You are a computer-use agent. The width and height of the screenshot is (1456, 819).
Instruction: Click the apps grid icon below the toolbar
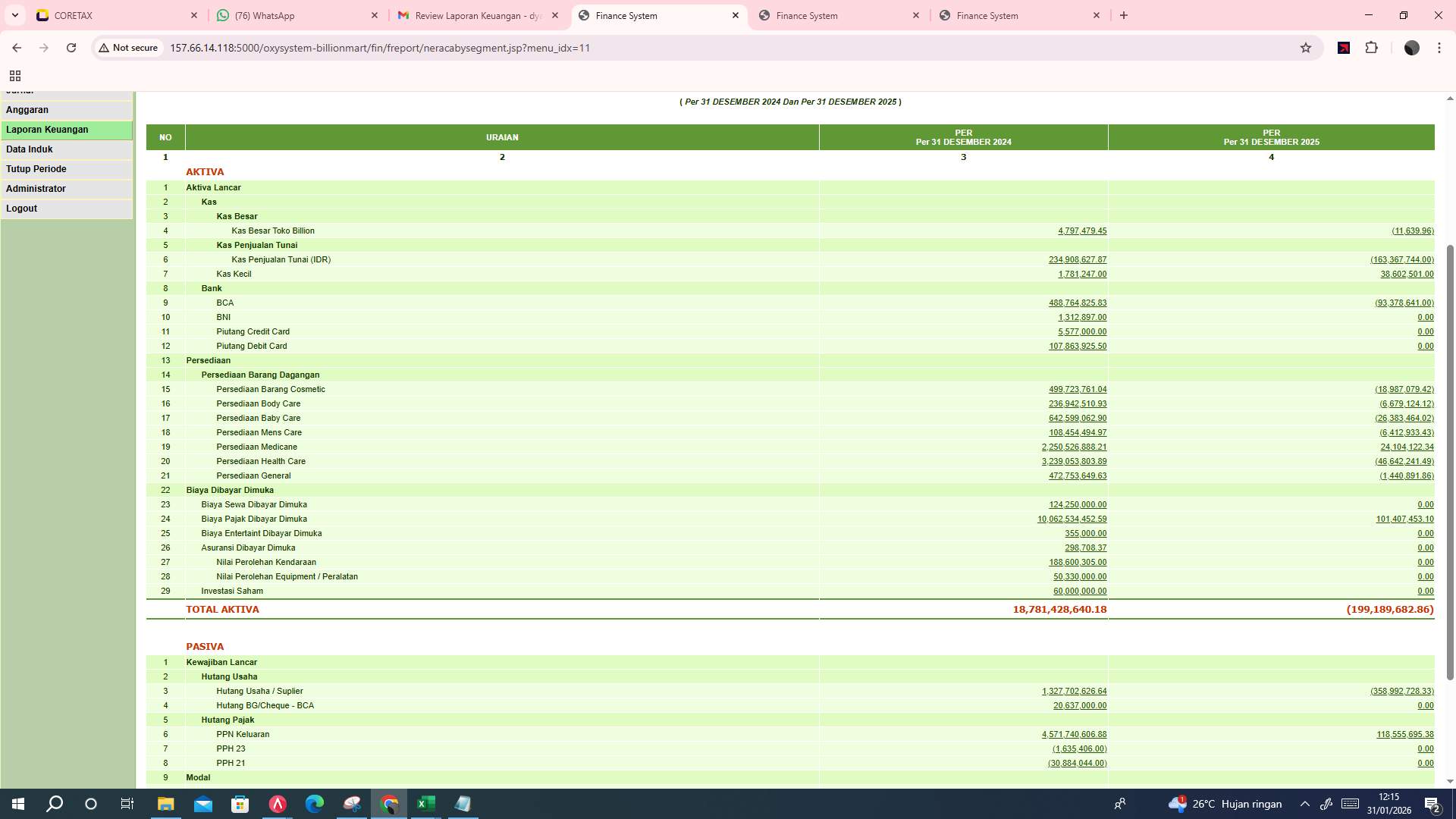coord(15,76)
